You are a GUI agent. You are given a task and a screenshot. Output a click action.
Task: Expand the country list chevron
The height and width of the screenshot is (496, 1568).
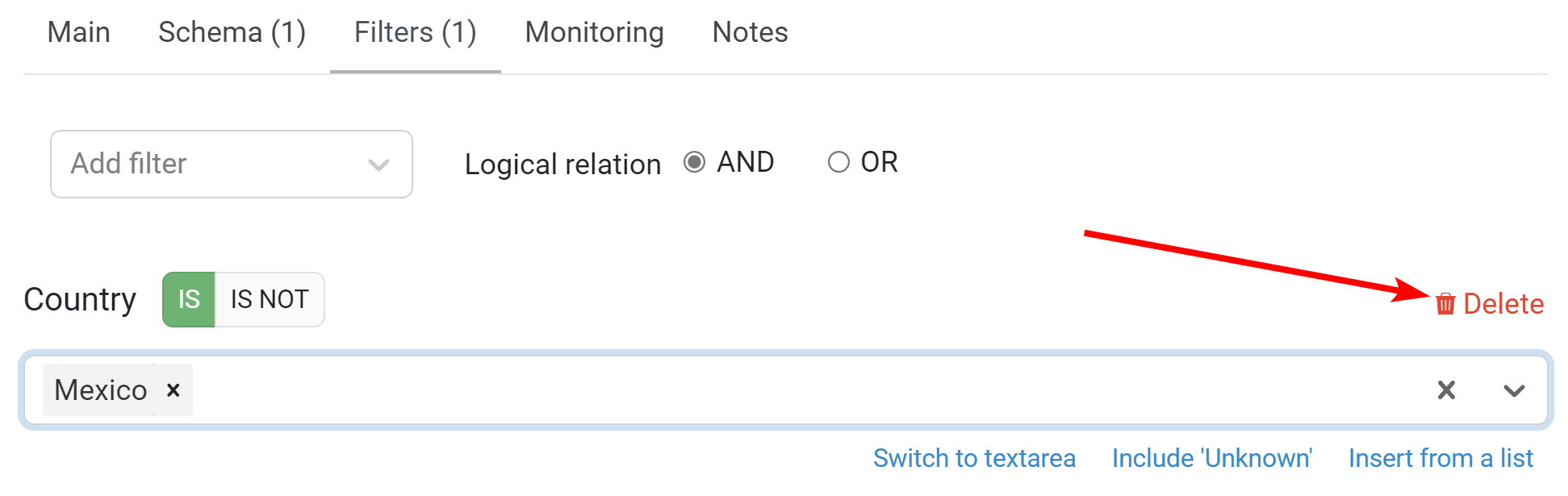tap(1514, 390)
